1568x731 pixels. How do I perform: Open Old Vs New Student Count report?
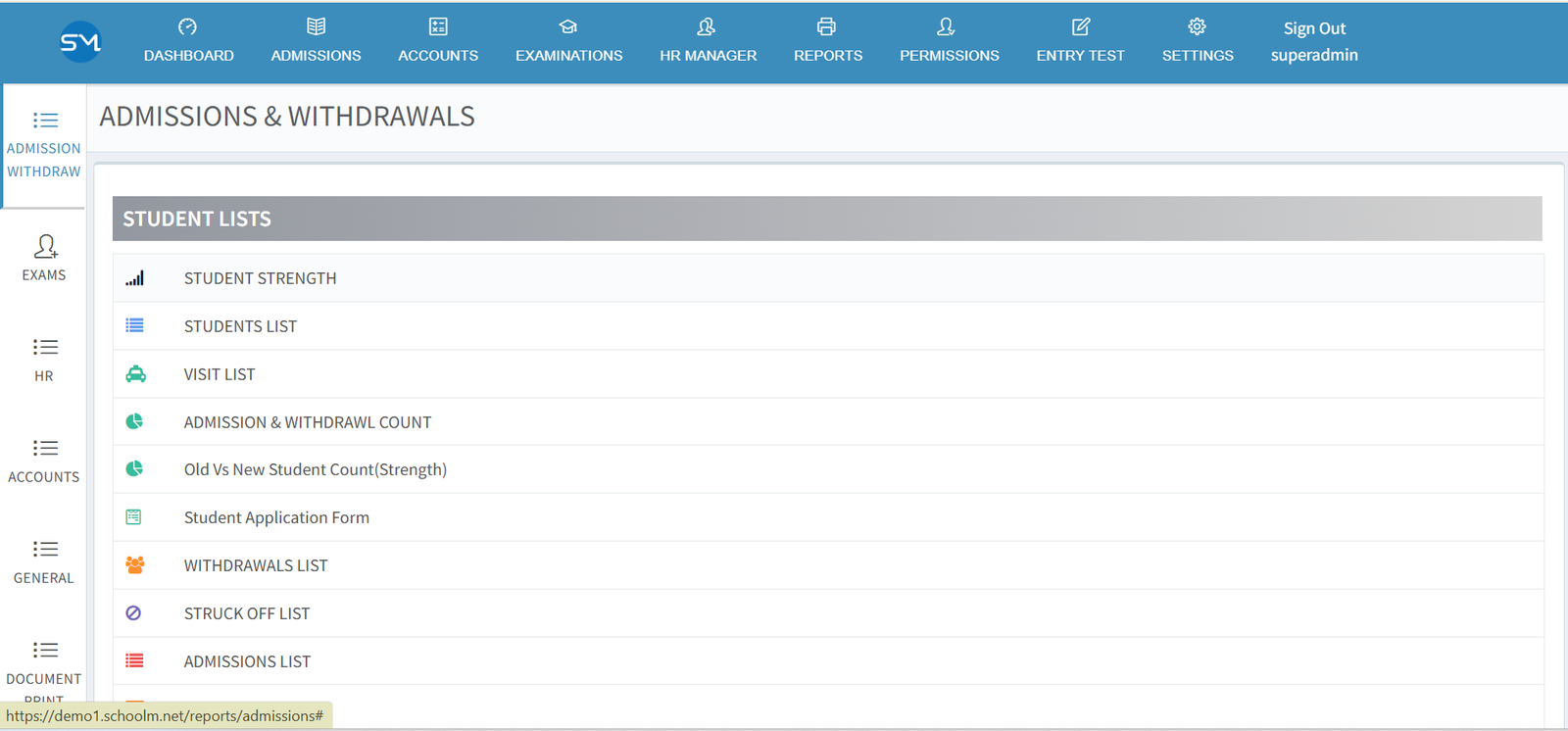[x=315, y=469]
